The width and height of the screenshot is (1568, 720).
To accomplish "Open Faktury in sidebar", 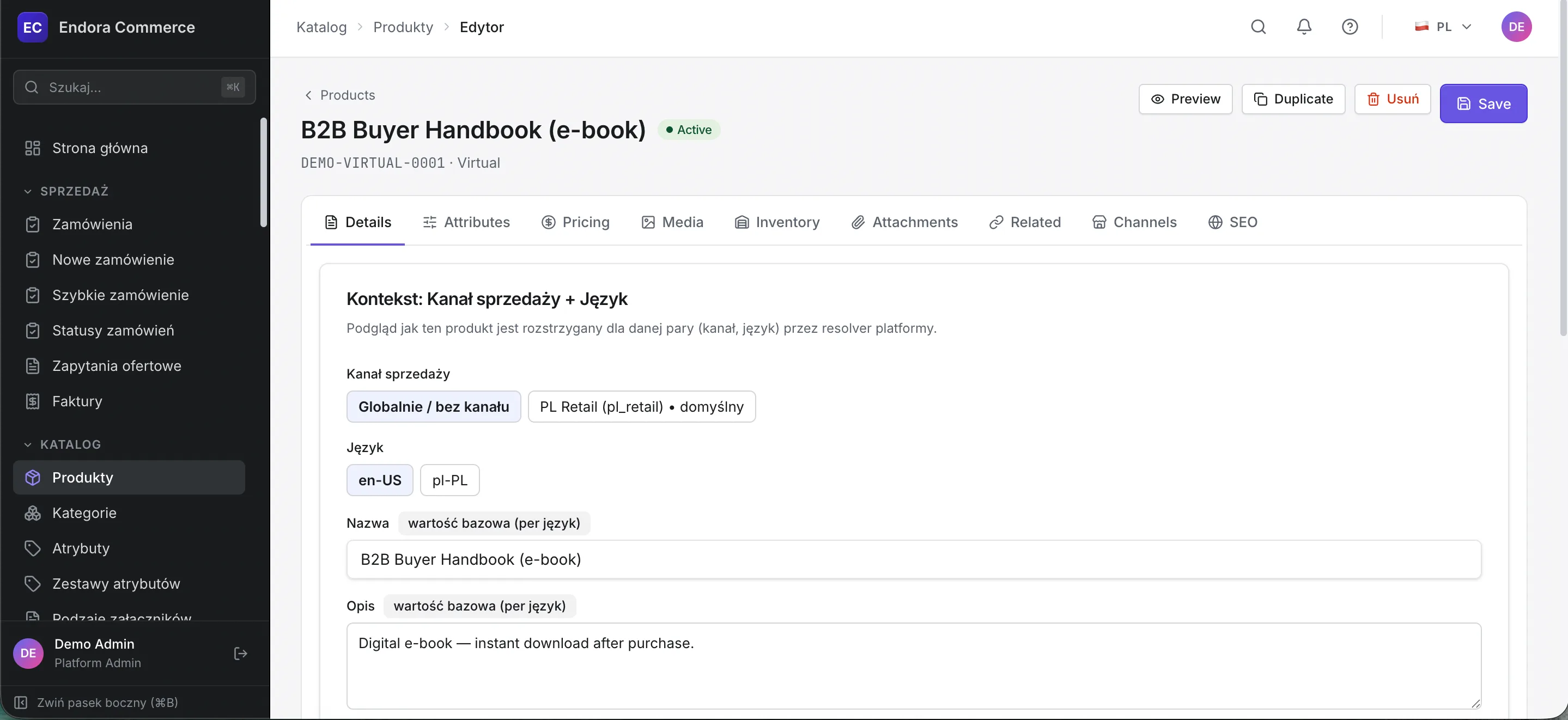I will point(129,401).
